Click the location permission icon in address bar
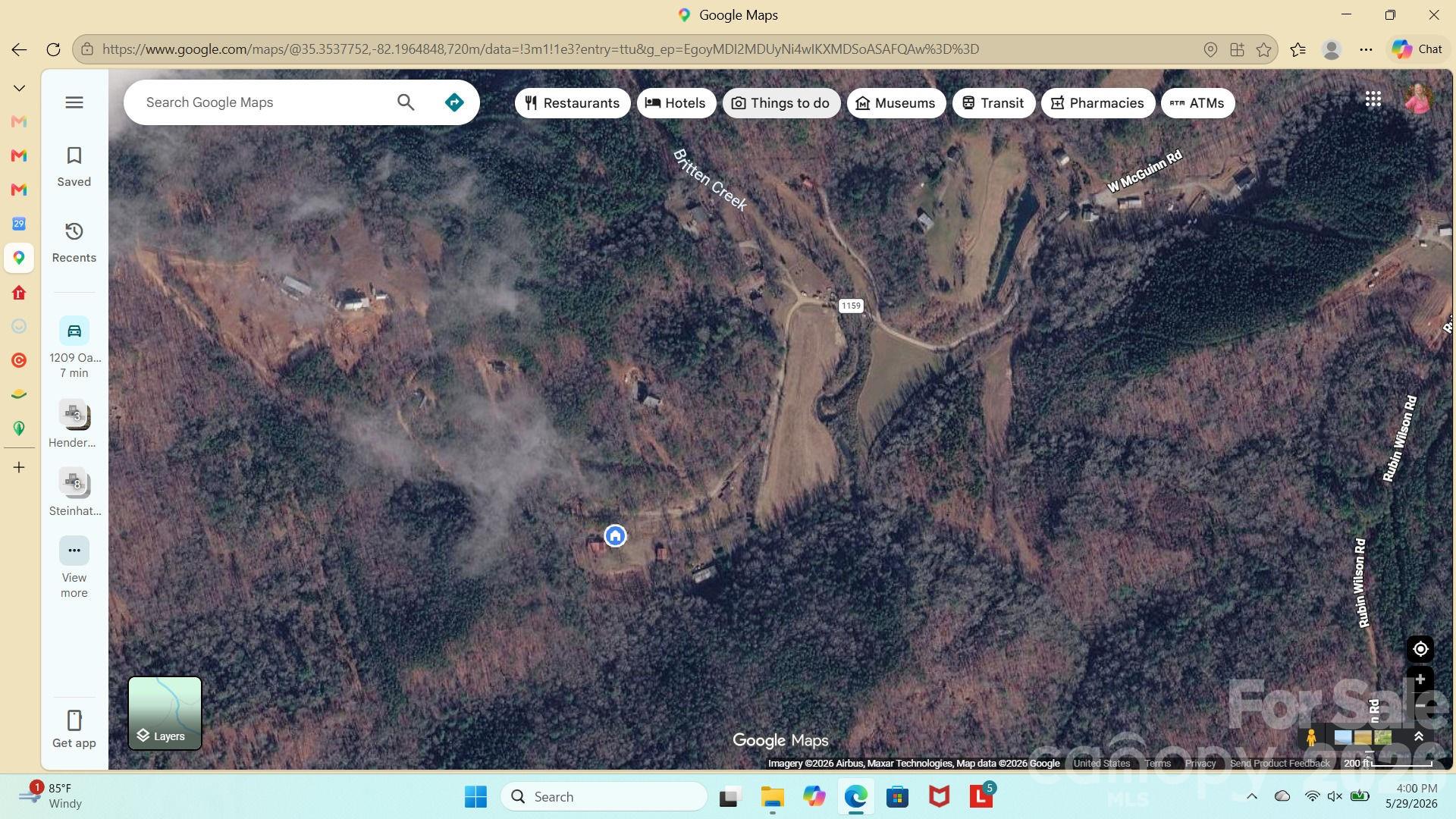Viewport: 1456px width, 819px height. pyautogui.click(x=1210, y=49)
